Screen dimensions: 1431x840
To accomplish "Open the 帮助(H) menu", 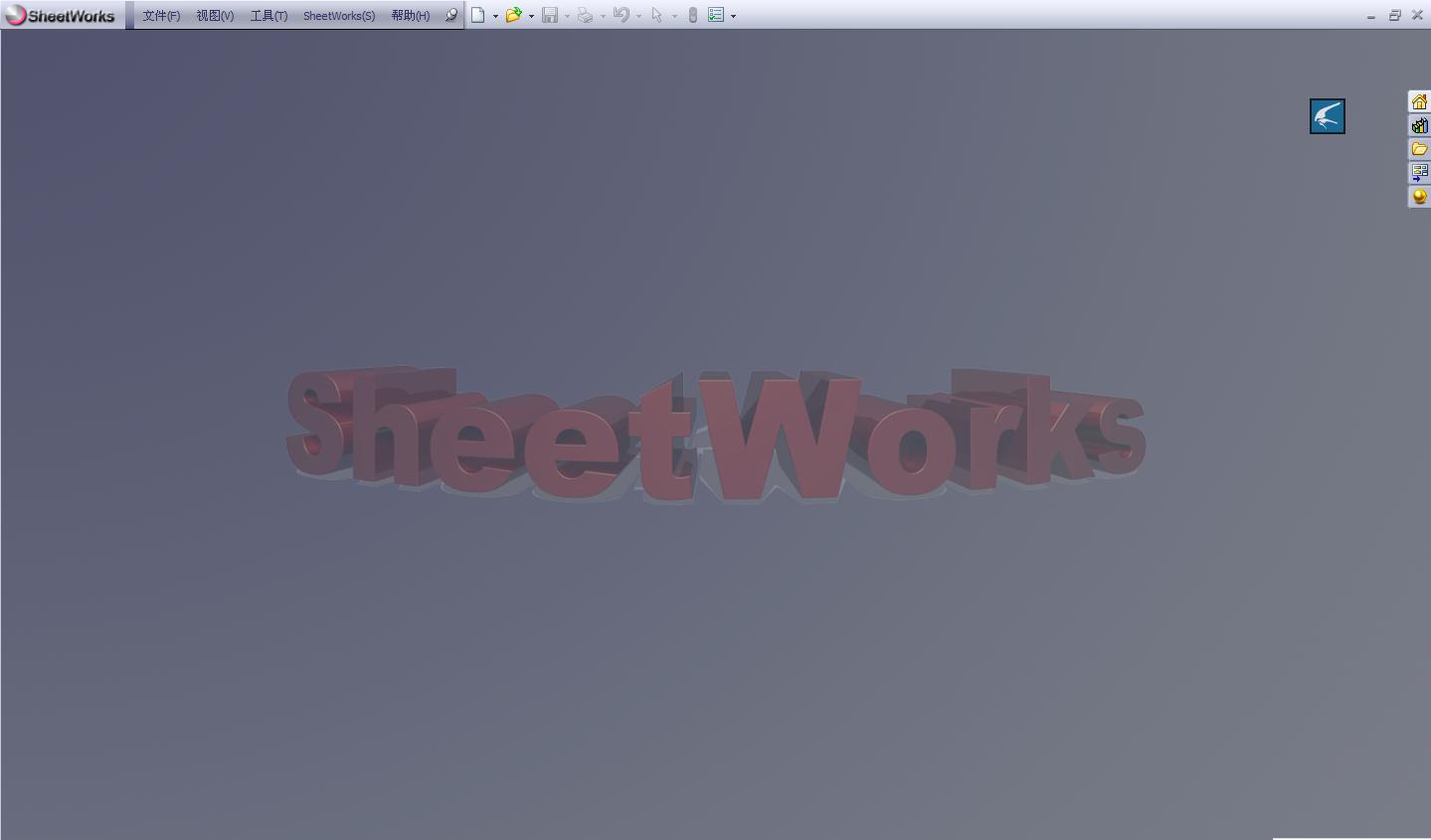I will click(410, 15).
